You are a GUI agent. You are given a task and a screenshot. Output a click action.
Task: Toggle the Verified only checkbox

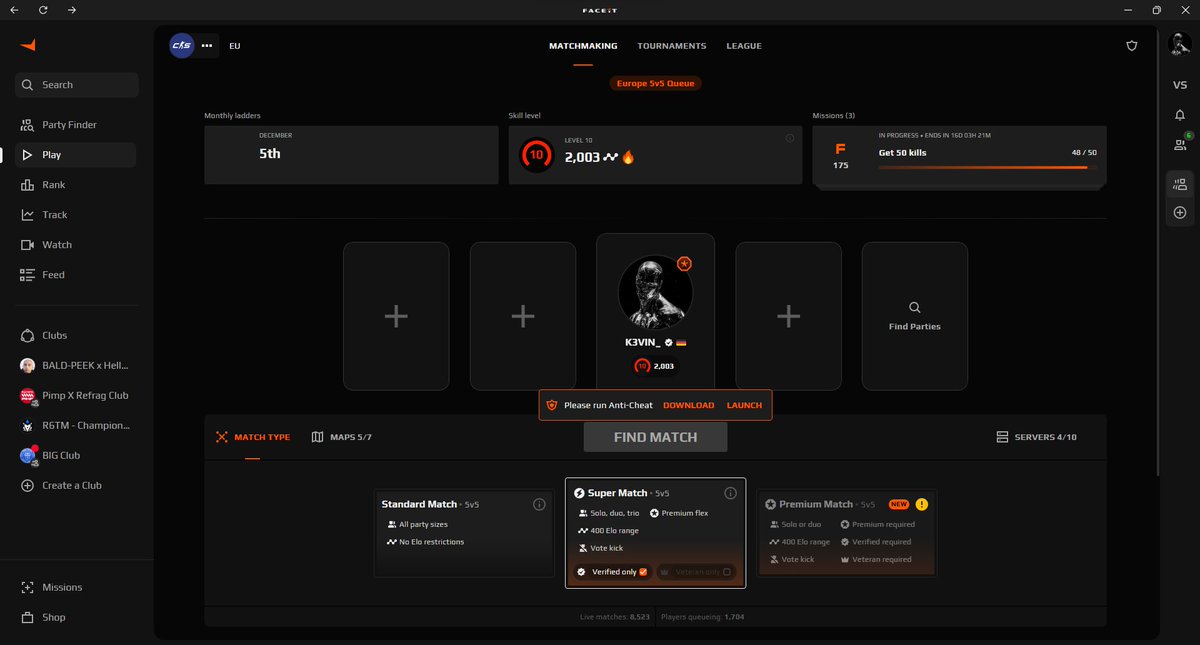tap(644, 572)
